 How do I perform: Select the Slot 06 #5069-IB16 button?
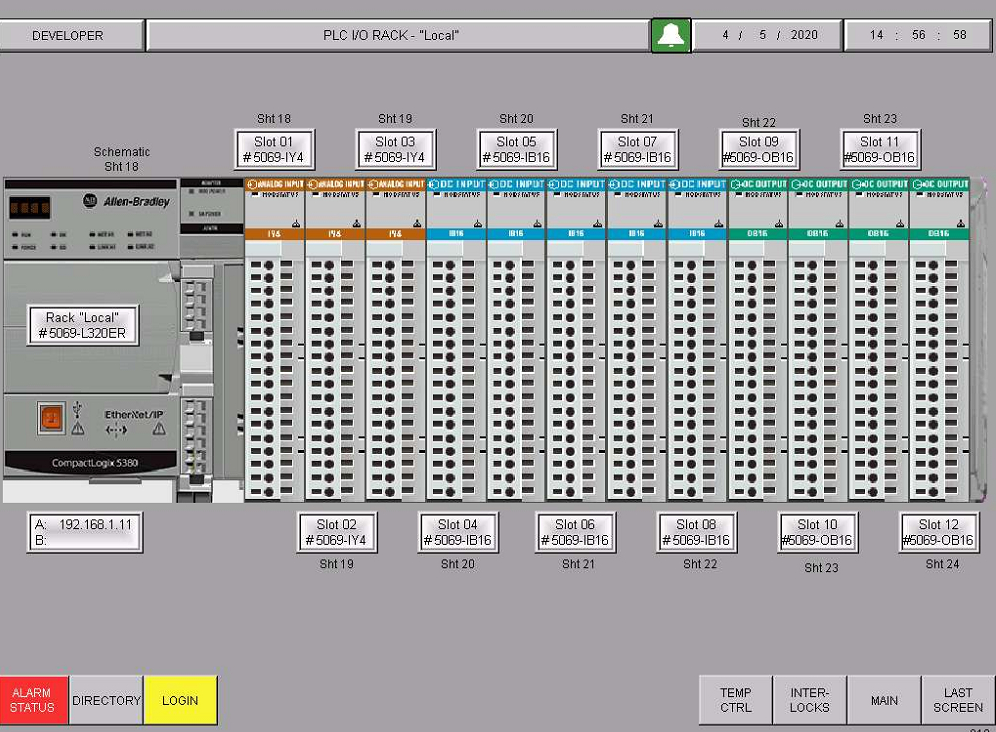click(x=575, y=532)
